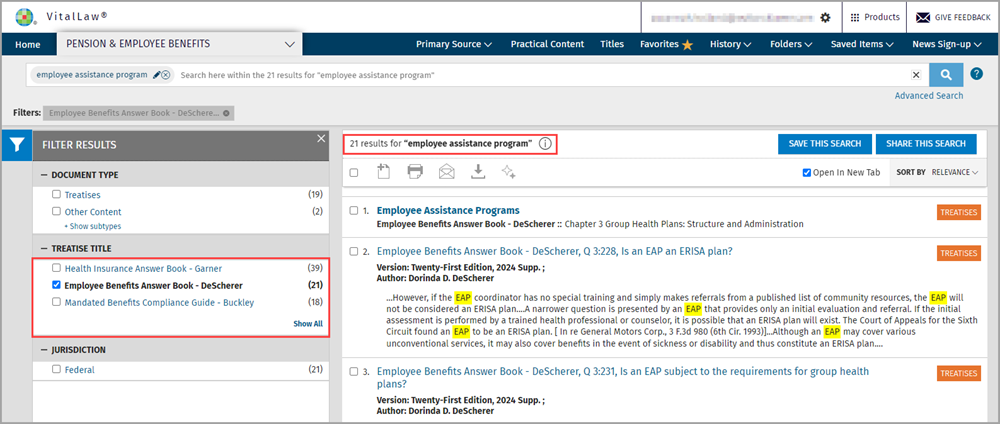Open the Favorites menu item
Screen dimensions: 1000x425
click(659, 44)
